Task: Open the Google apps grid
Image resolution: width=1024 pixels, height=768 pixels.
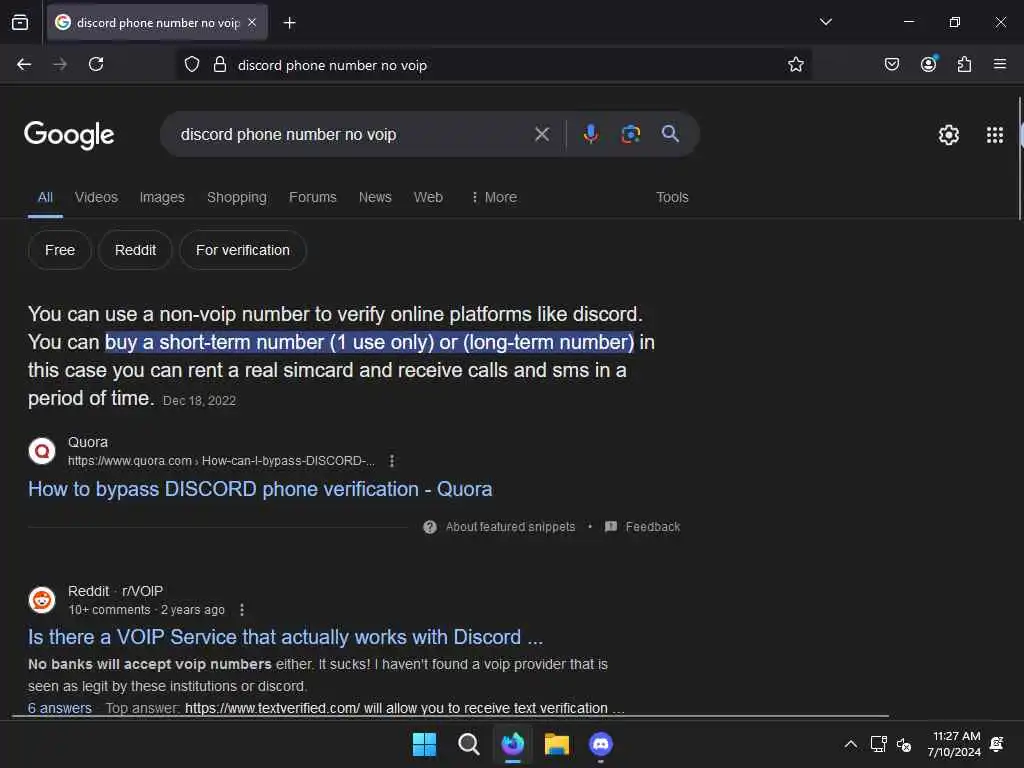Action: pos(995,135)
